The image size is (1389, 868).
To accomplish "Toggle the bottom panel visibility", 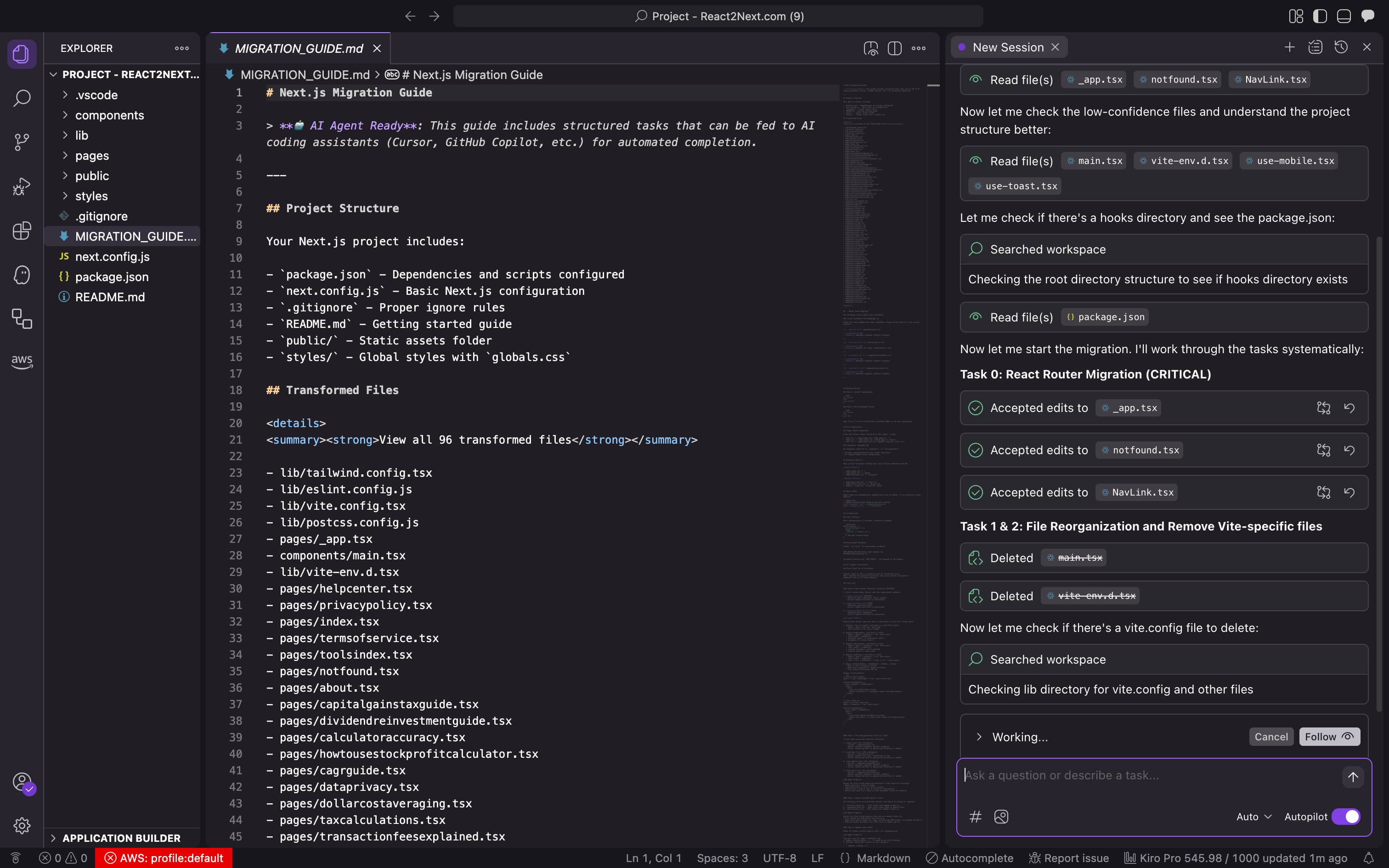I will click(x=1344, y=16).
